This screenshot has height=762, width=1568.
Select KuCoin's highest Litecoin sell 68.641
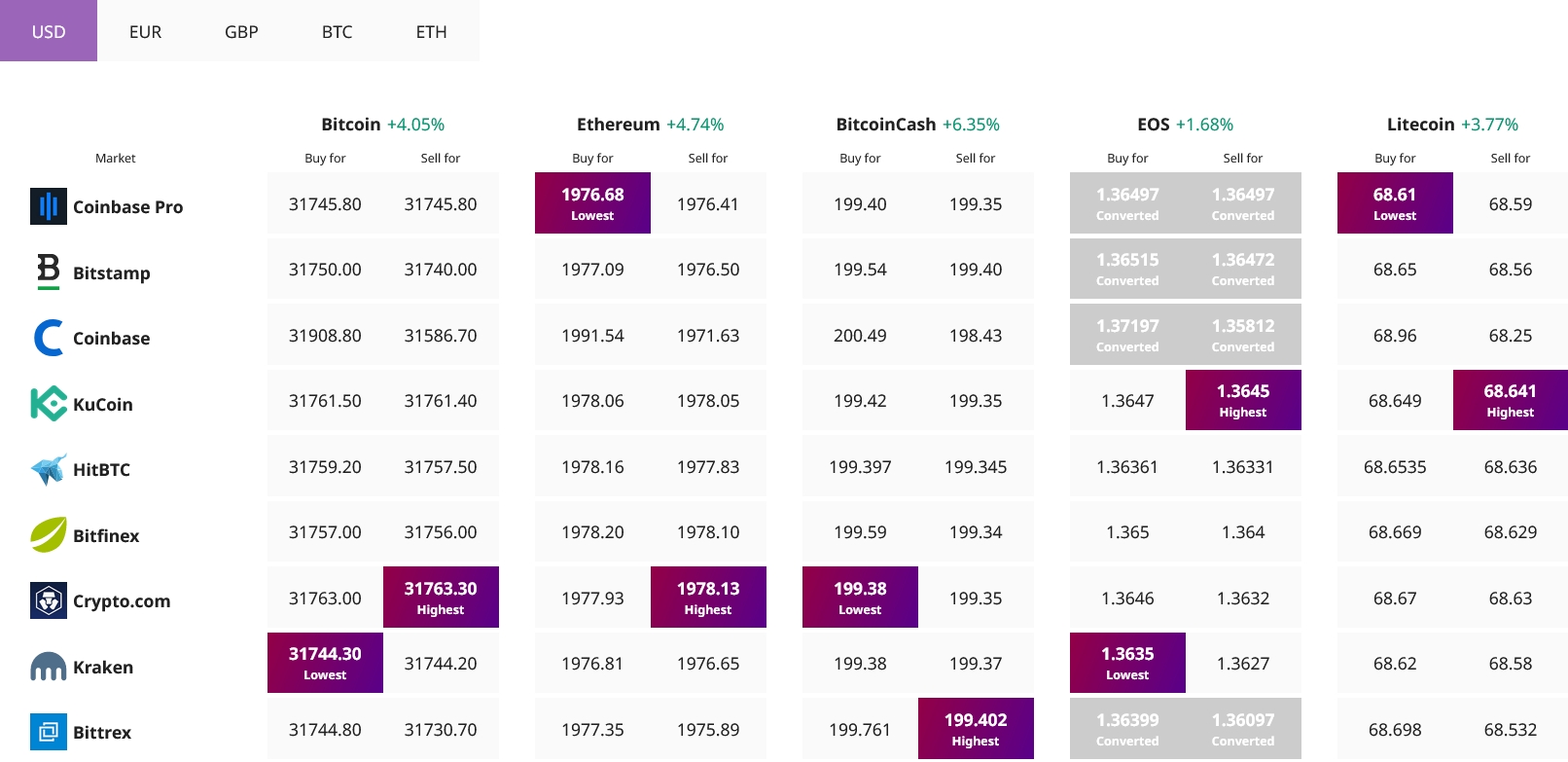(x=1511, y=400)
